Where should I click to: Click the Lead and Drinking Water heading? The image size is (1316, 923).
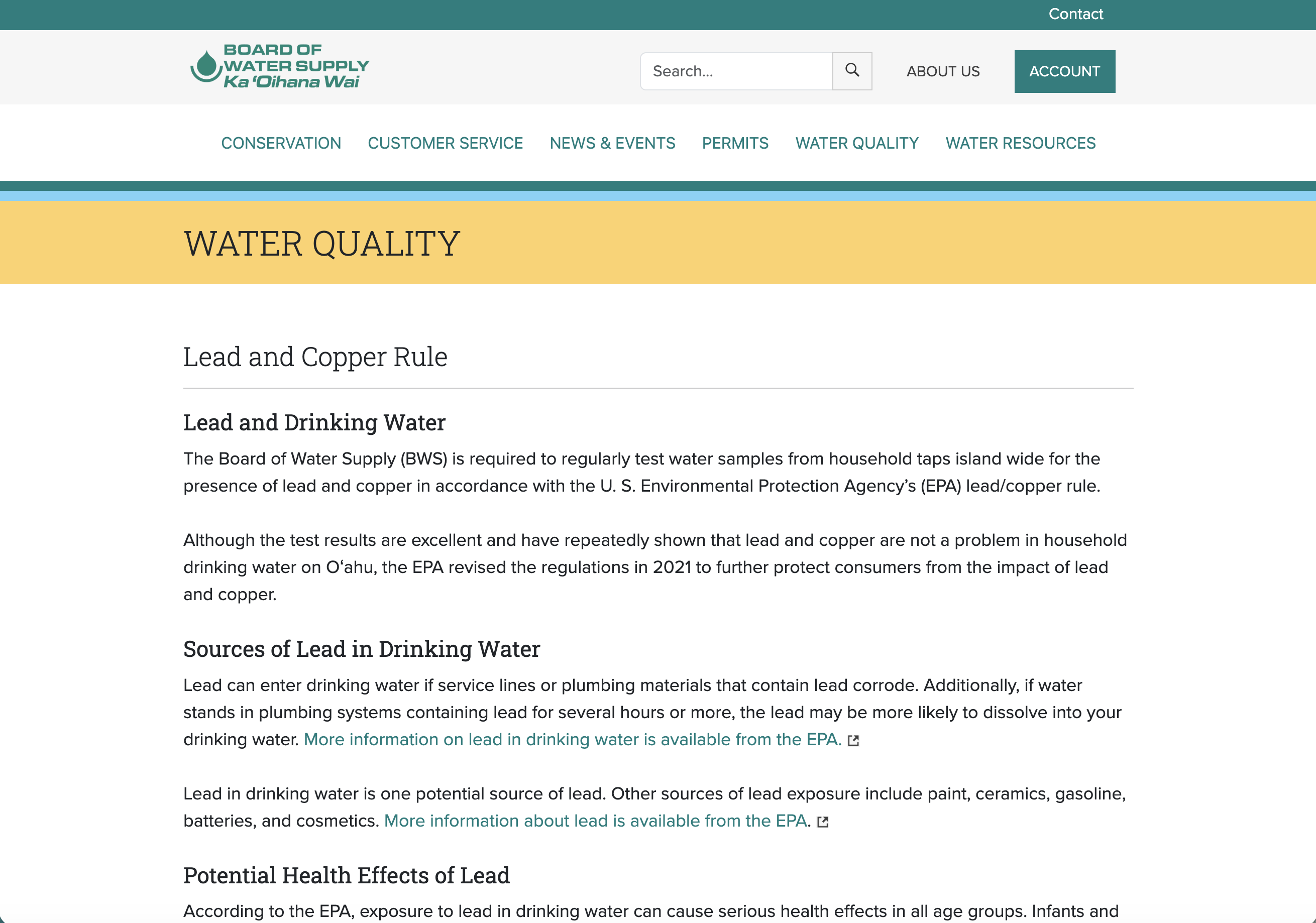314,422
